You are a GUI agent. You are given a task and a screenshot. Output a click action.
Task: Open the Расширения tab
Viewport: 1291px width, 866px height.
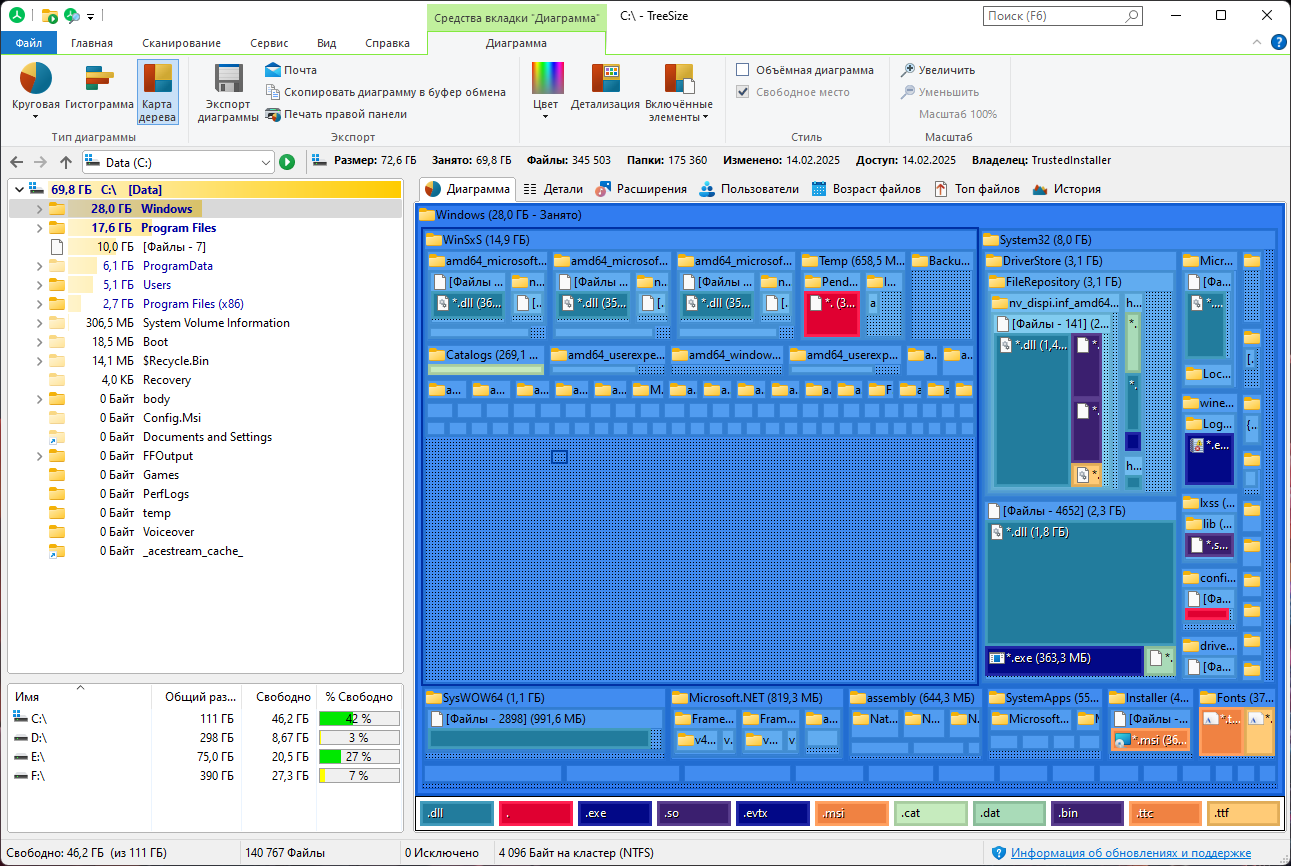(x=641, y=189)
